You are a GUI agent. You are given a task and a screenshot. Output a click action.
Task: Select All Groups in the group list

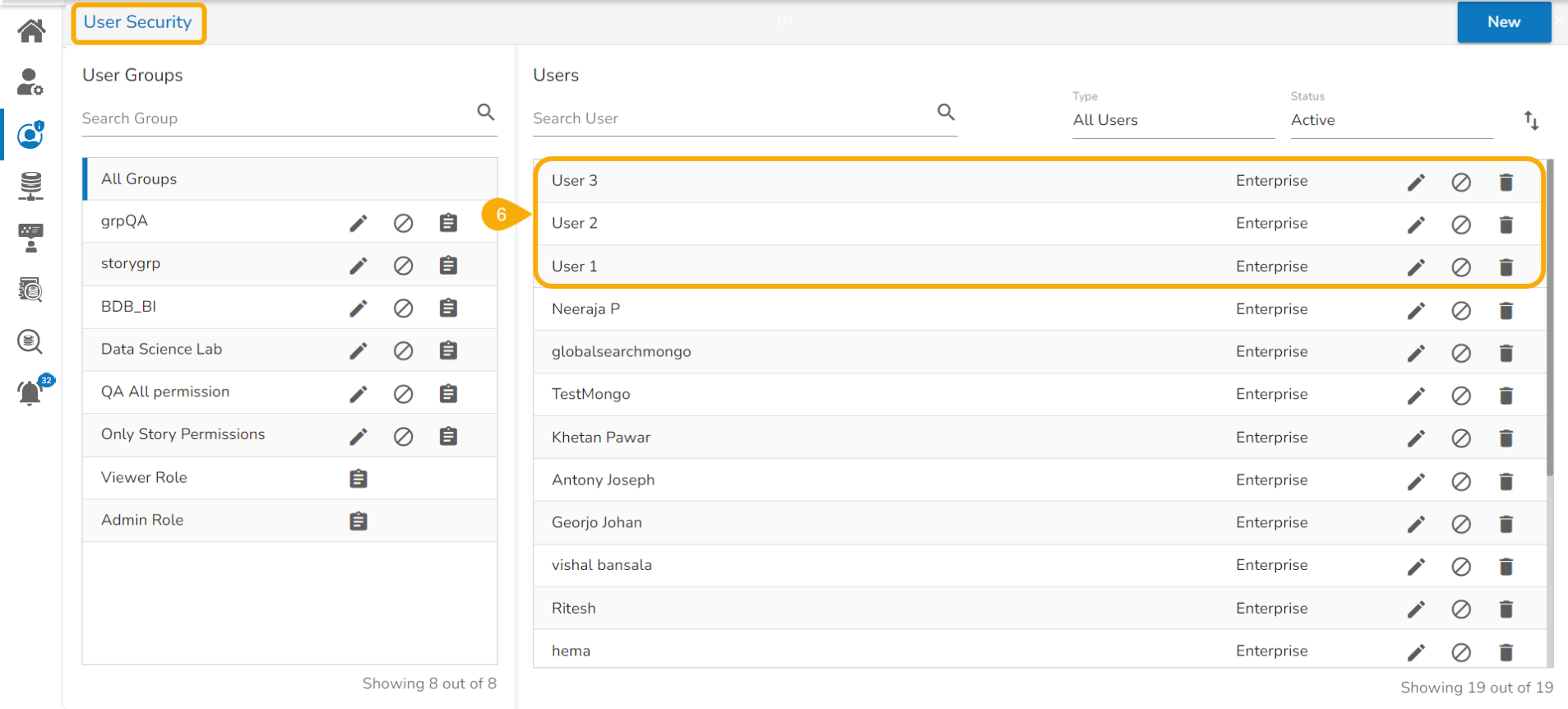point(139,179)
